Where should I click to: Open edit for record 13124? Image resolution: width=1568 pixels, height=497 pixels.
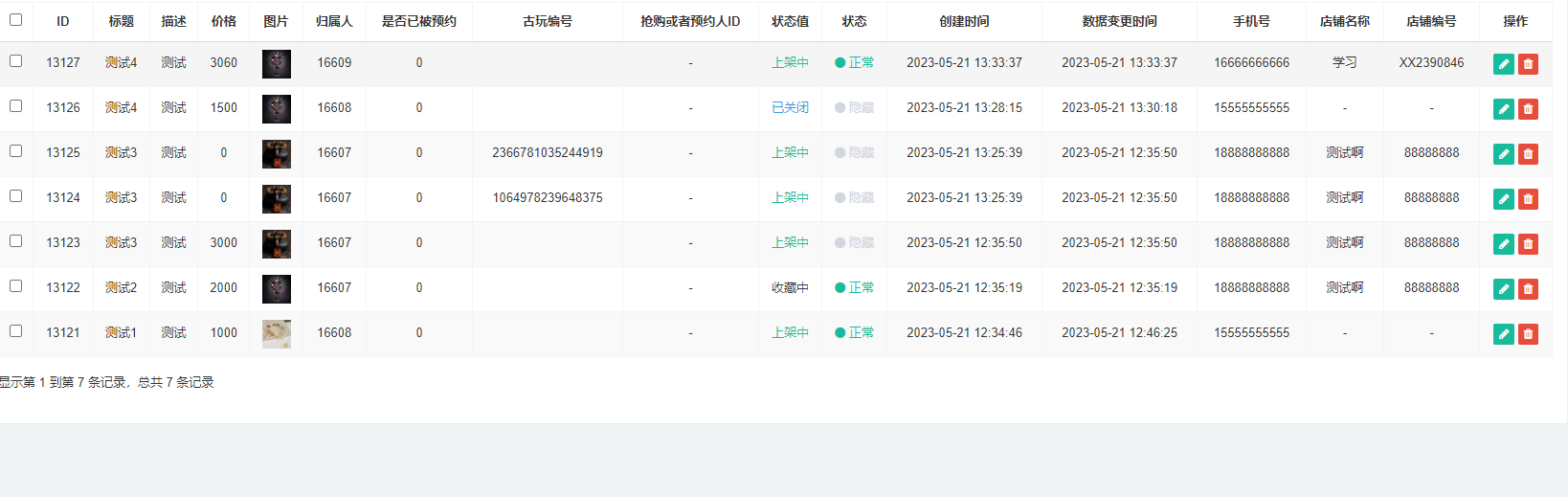(x=1503, y=199)
